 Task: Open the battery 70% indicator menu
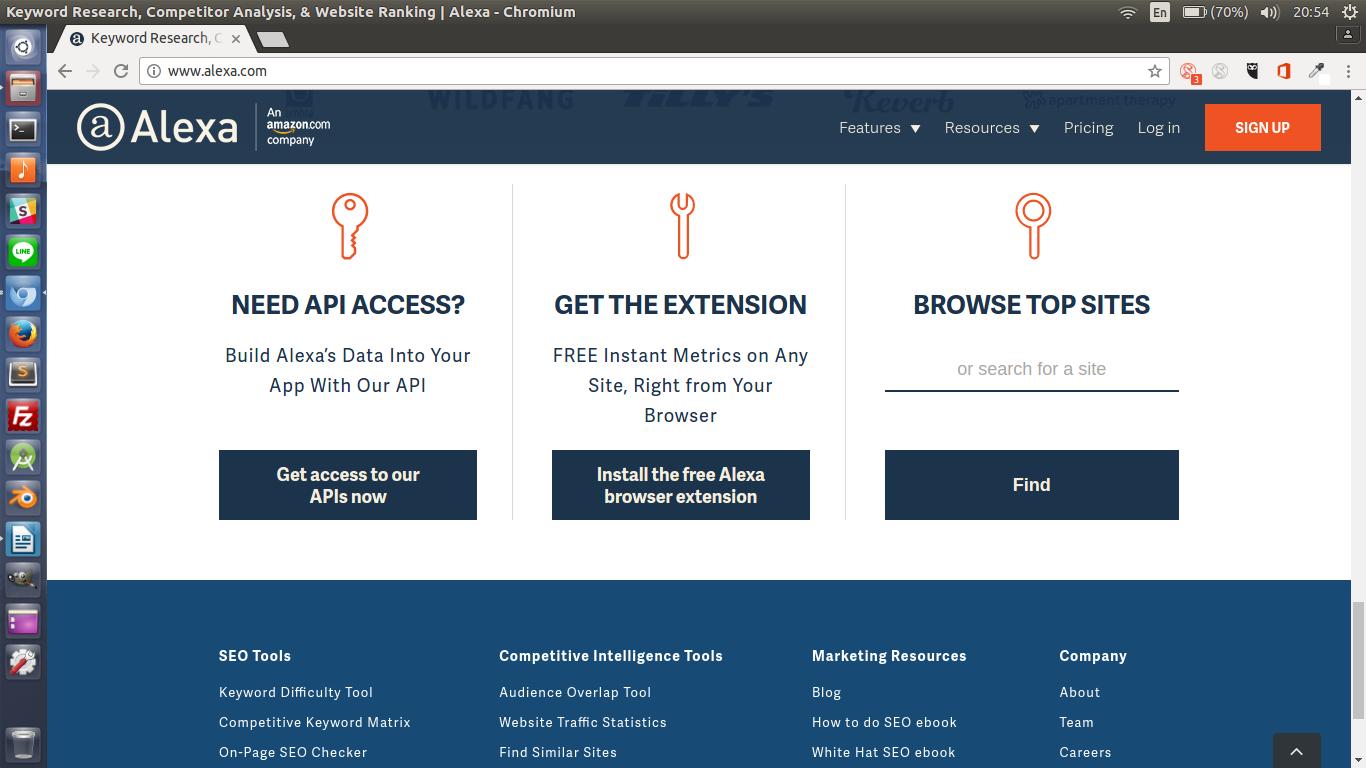[1215, 12]
